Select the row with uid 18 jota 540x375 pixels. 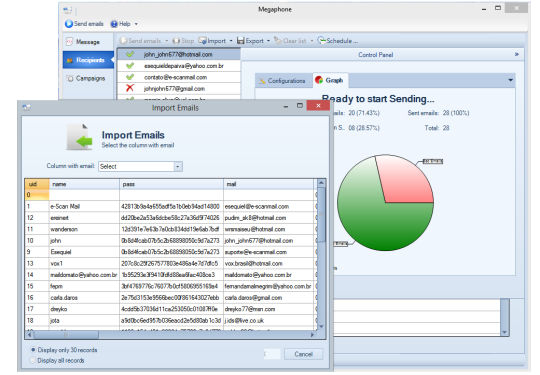tap(171, 320)
